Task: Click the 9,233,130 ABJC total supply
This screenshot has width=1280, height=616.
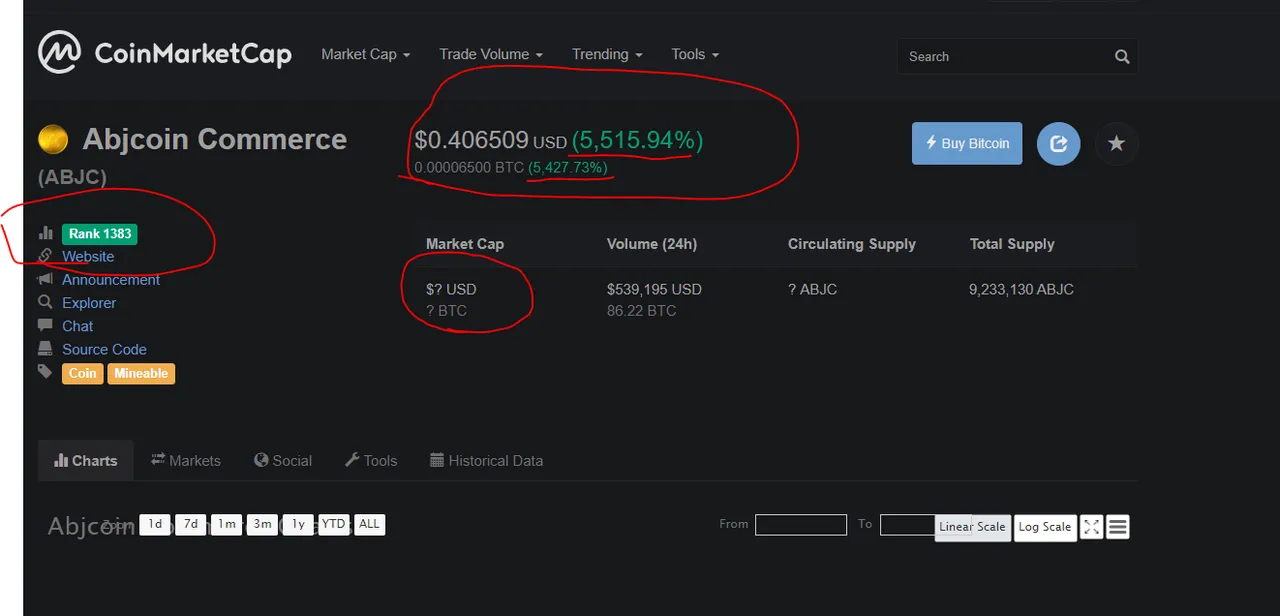Action: (1021, 289)
